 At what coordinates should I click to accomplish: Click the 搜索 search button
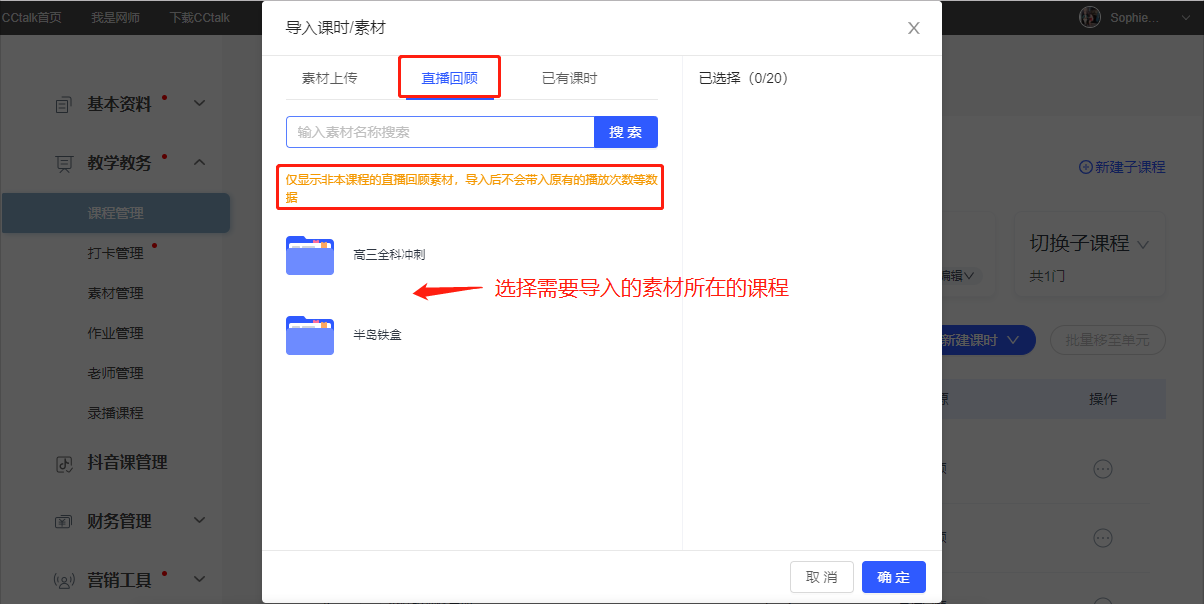626,131
